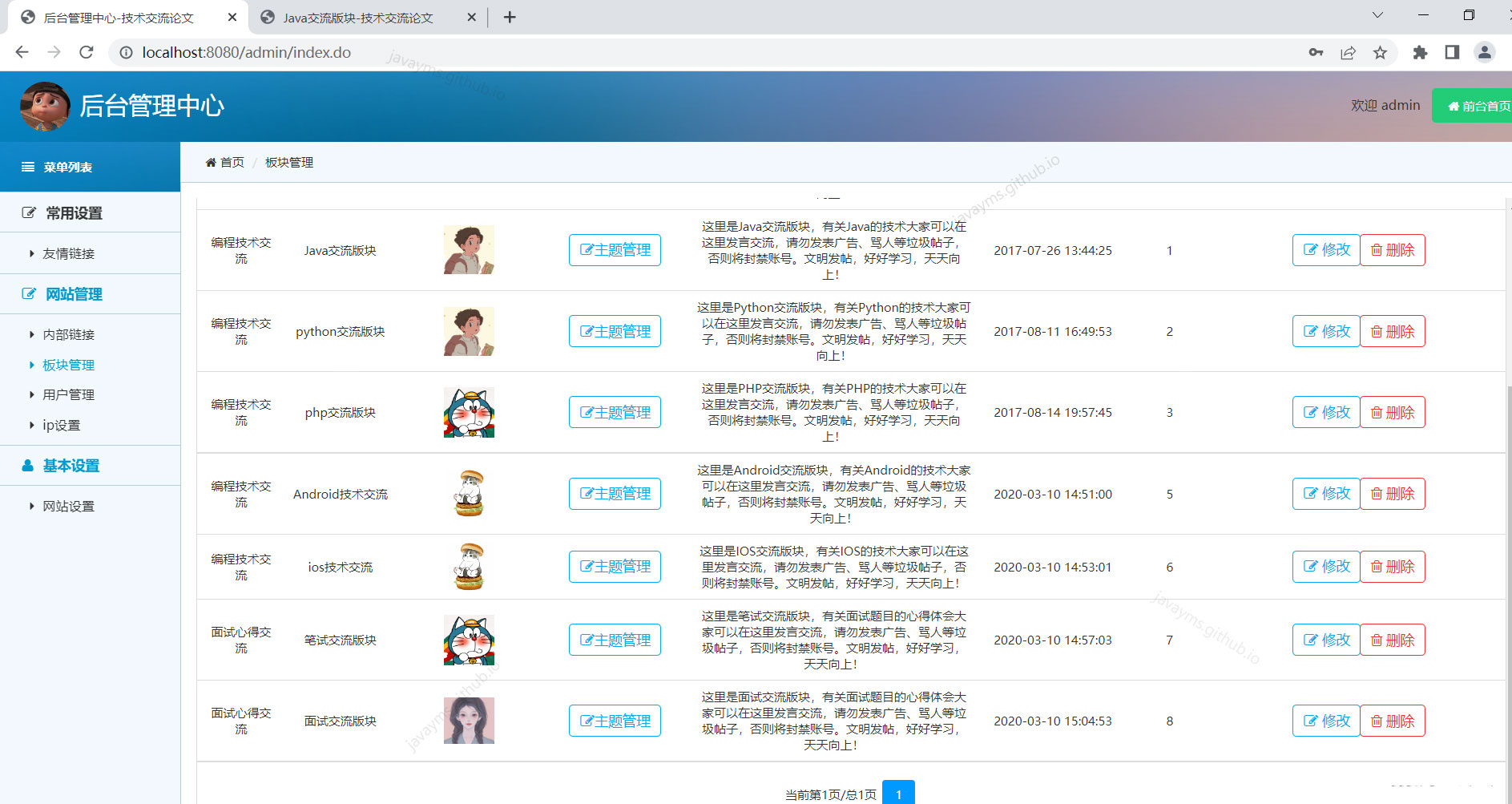Open the browser extensions puzzle icon
This screenshot has height=804, width=1512.
[x=1420, y=52]
